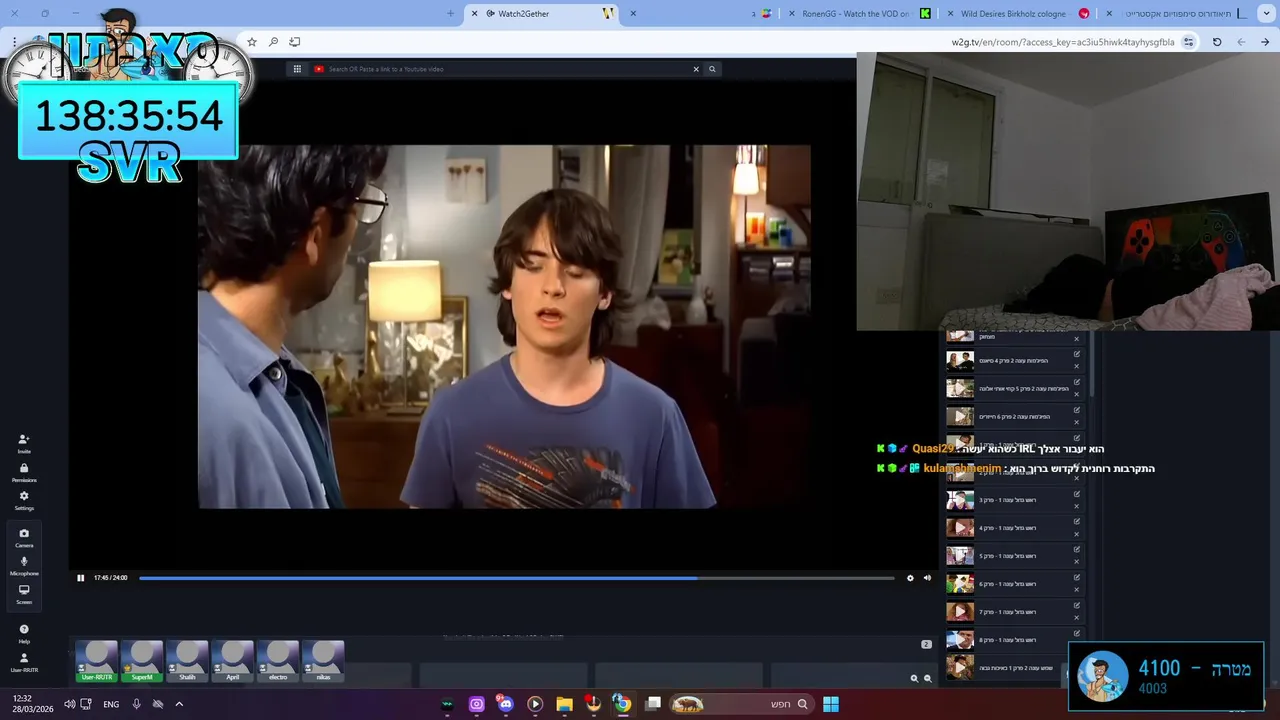Click the left zoom magnifier below the playlist
Screen dimensions: 1280x720
click(914, 678)
